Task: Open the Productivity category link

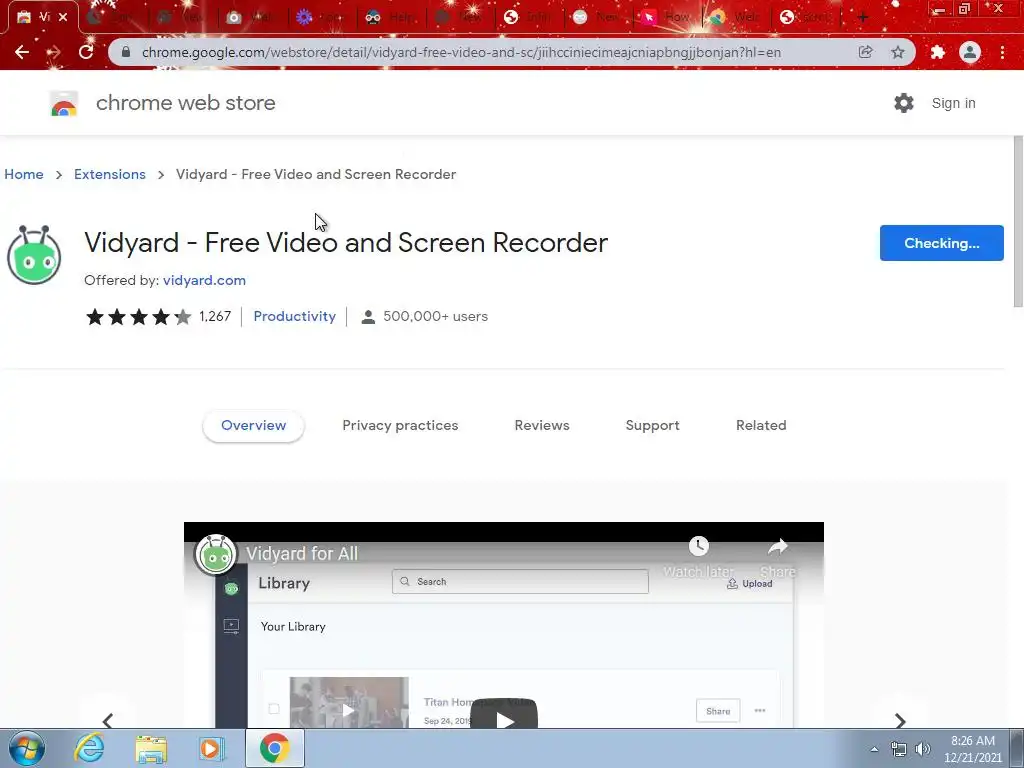Action: click(x=295, y=316)
